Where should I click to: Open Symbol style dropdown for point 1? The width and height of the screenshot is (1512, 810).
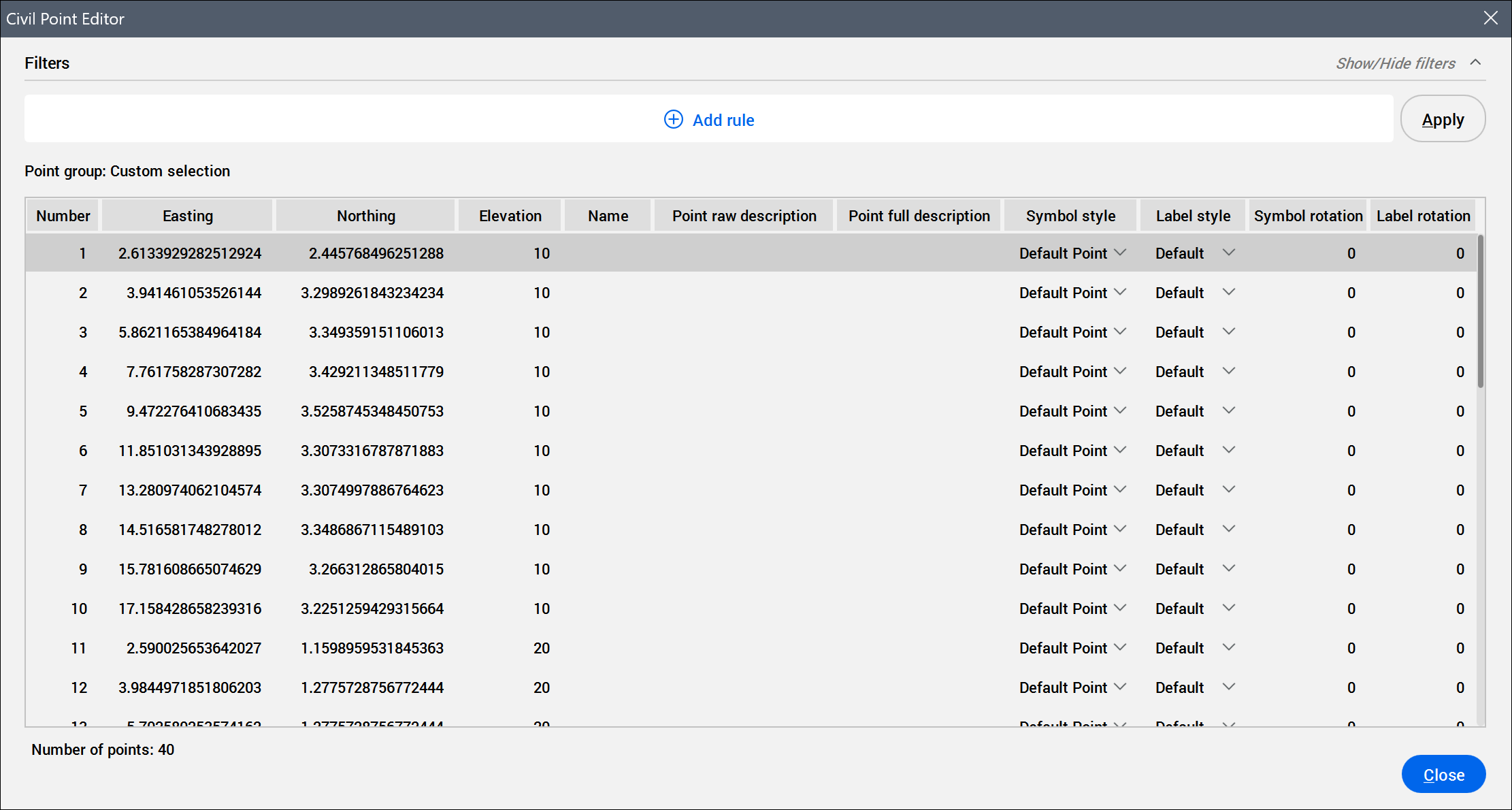1120,253
